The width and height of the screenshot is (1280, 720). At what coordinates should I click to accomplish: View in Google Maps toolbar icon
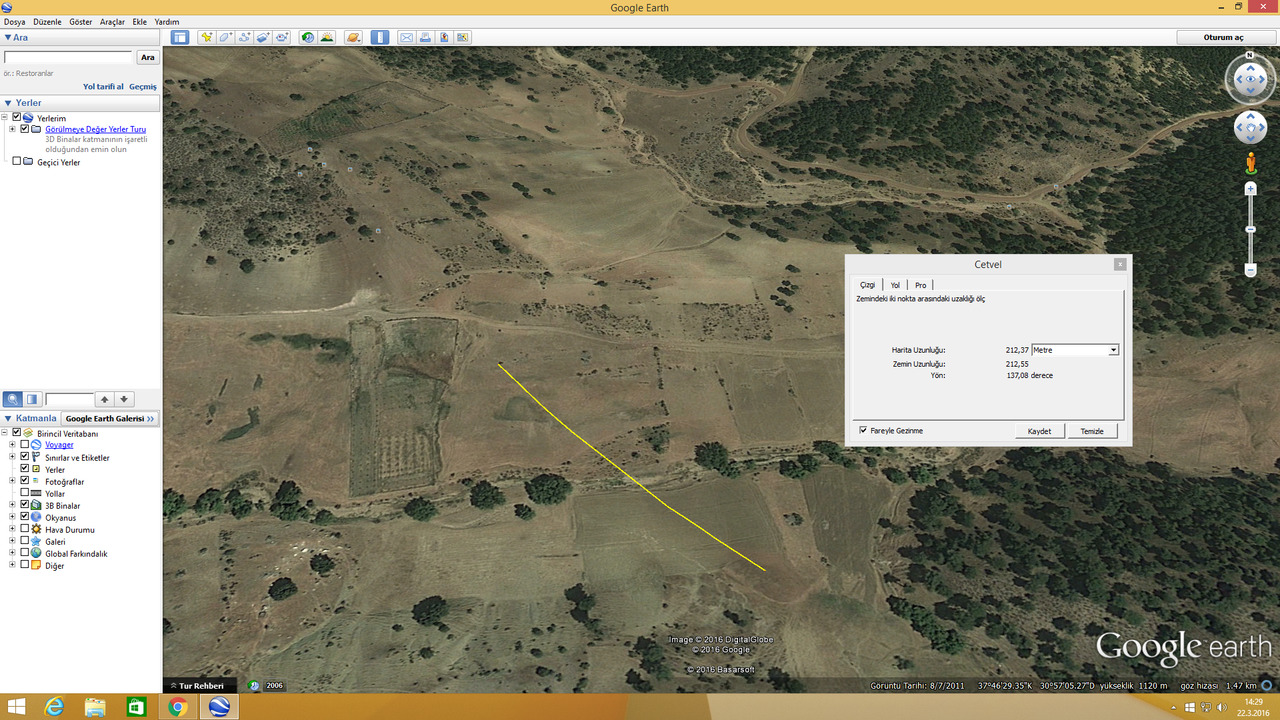pyautogui.click(x=463, y=37)
